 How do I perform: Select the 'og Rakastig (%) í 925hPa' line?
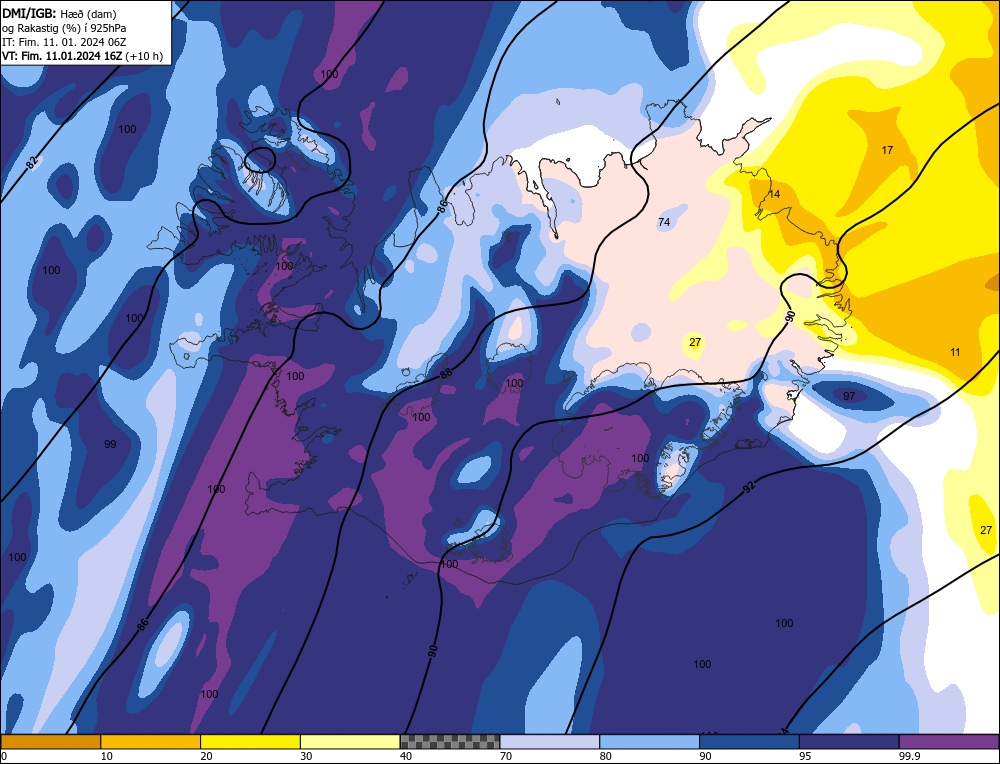[x=64, y=28]
